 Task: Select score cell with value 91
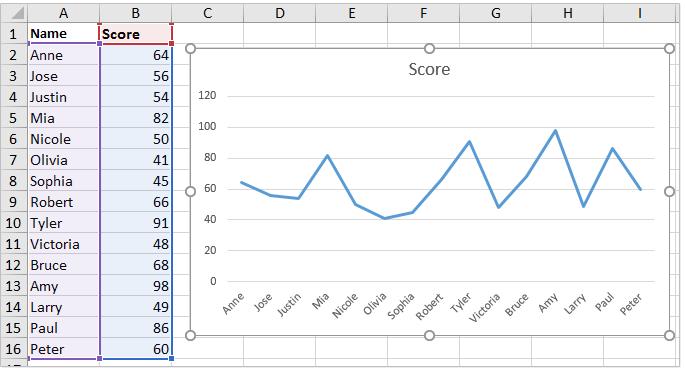[136, 223]
